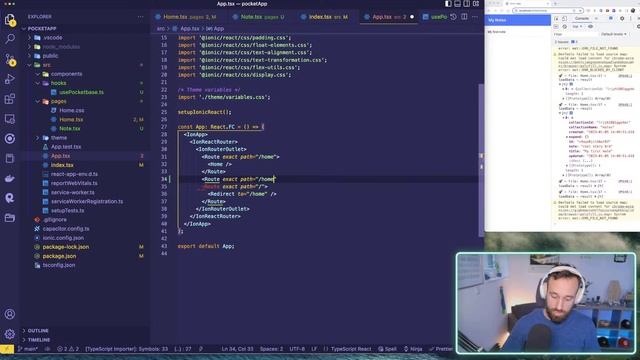
Task: Click Explorer panel more actions ellipsis
Action: click(x=140, y=17)
